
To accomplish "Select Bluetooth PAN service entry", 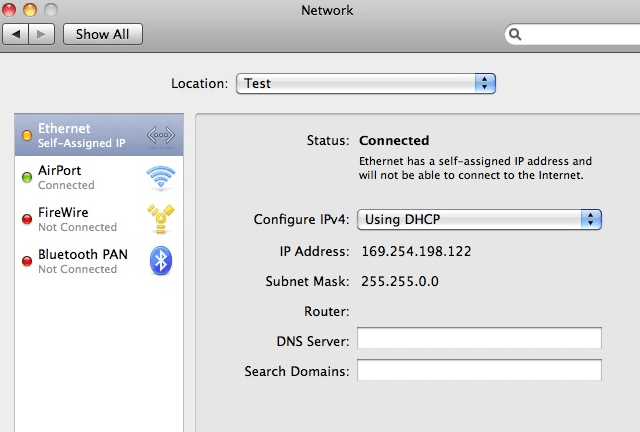I will tap(85, 261).
